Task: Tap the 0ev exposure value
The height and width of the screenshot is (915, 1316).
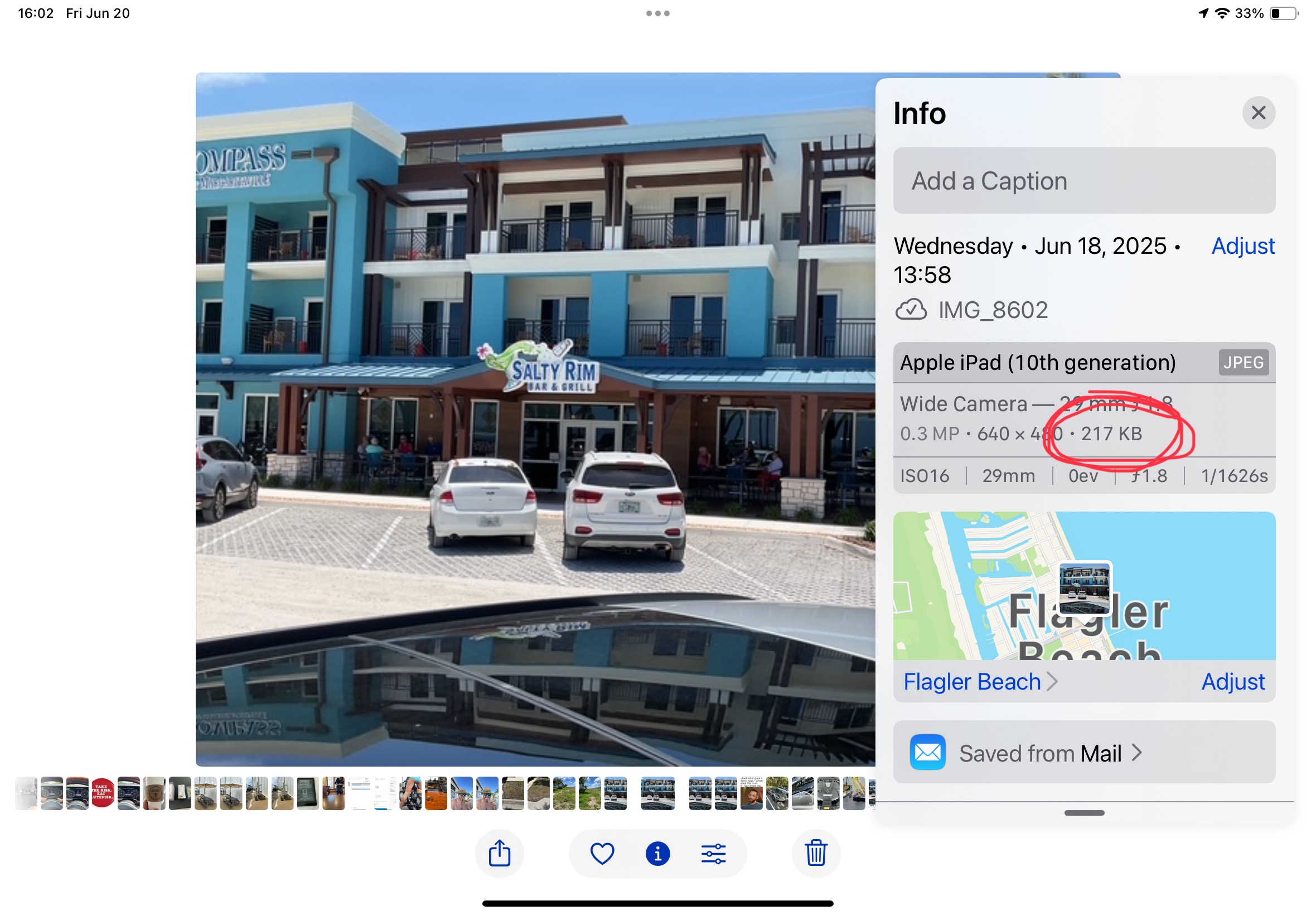Action: click(1083, 476)
